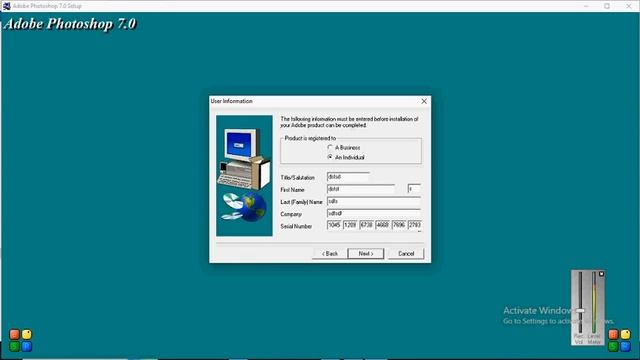Click the small middle initial box beside First Name
Image resolution: width=640 pixels, height=360 pixels.
tap(414, 189)
